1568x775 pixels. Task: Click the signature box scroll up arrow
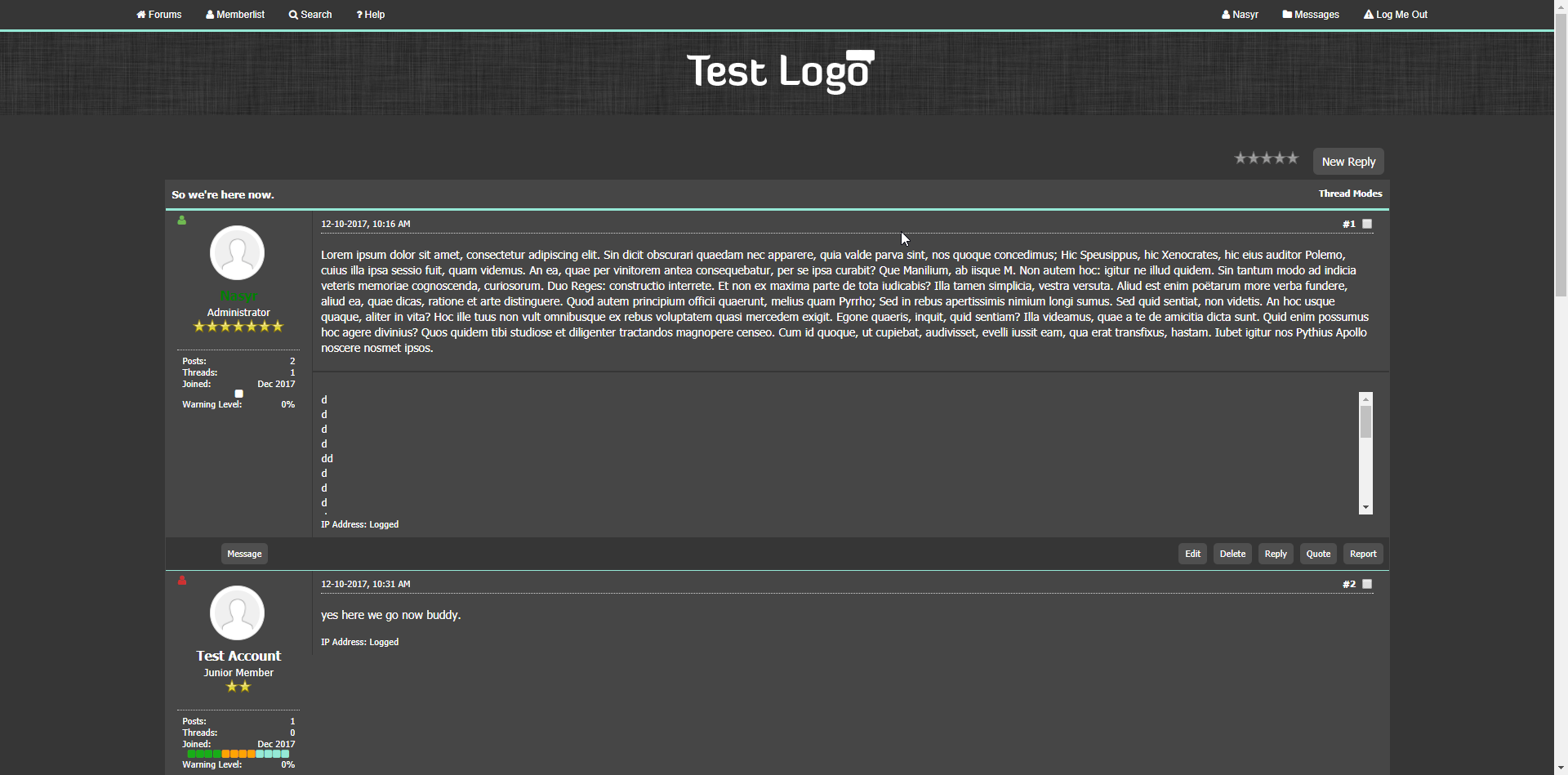pos(1365,399)
